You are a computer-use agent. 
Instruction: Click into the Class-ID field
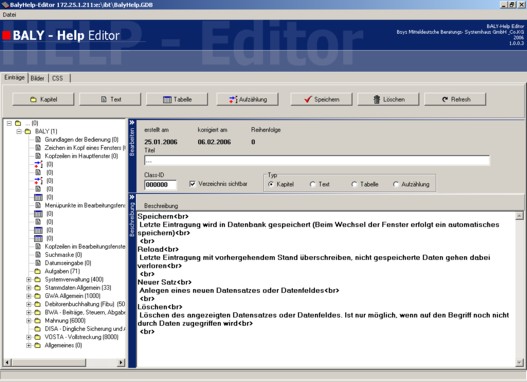pos(160,184)
